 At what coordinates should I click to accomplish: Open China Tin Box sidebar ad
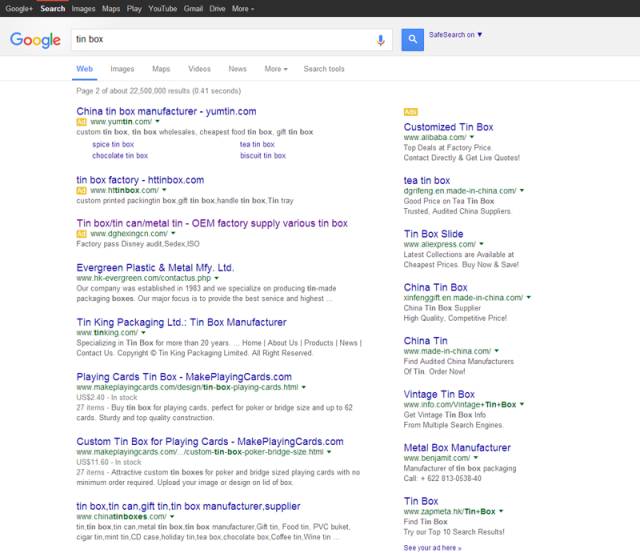click(436, 287)
